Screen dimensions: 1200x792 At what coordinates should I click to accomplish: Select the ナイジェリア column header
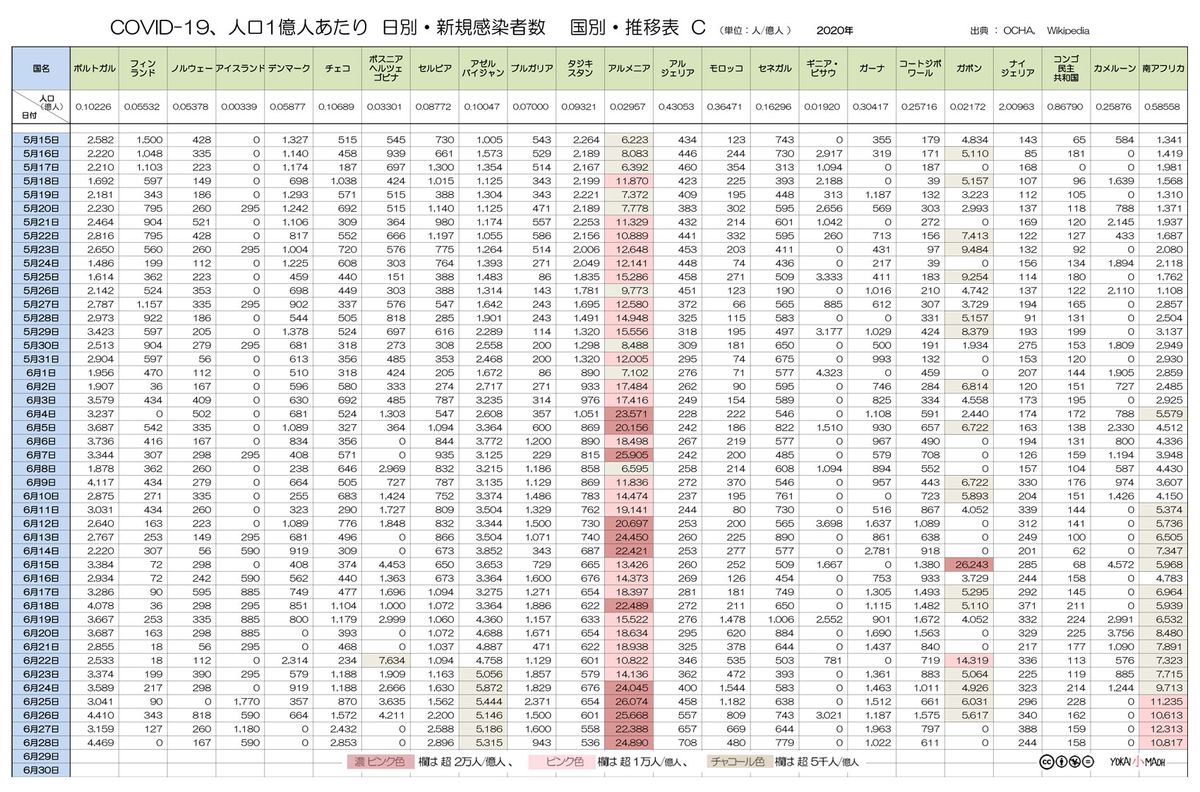click(x=1018, y=67)
